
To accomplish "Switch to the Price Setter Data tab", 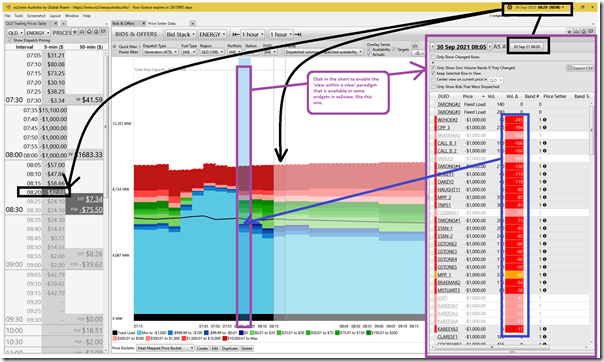I will [161, 23].
